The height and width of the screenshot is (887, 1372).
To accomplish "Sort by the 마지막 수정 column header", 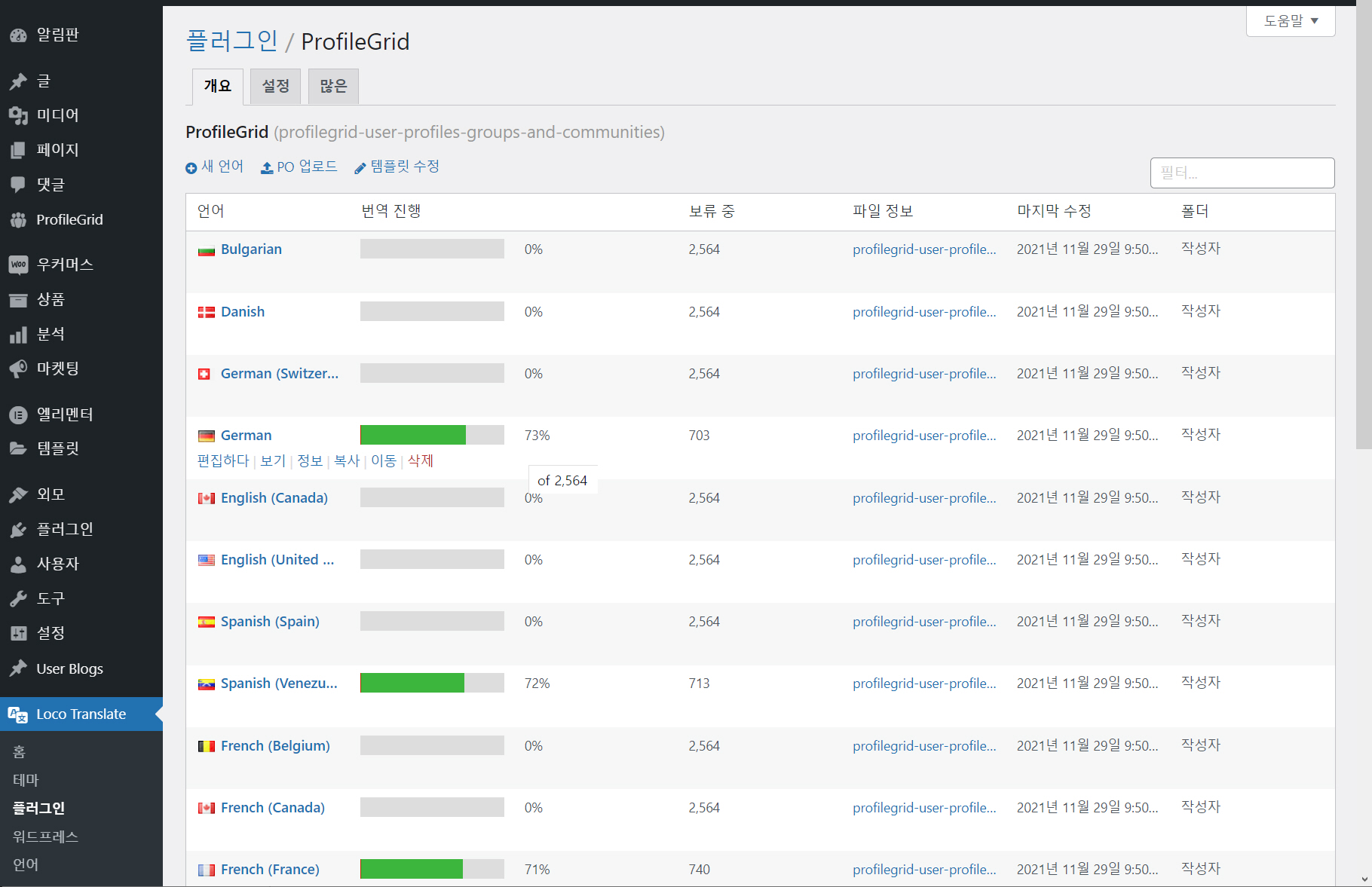I will pos(1054,211).
